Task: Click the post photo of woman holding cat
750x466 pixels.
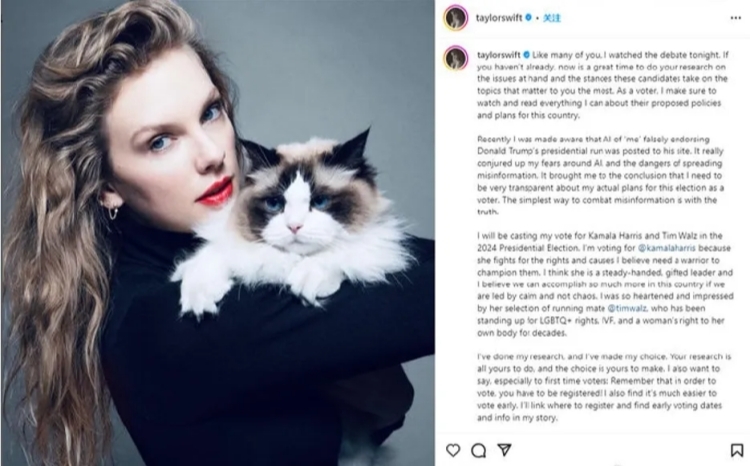Action: click(218, 233)
